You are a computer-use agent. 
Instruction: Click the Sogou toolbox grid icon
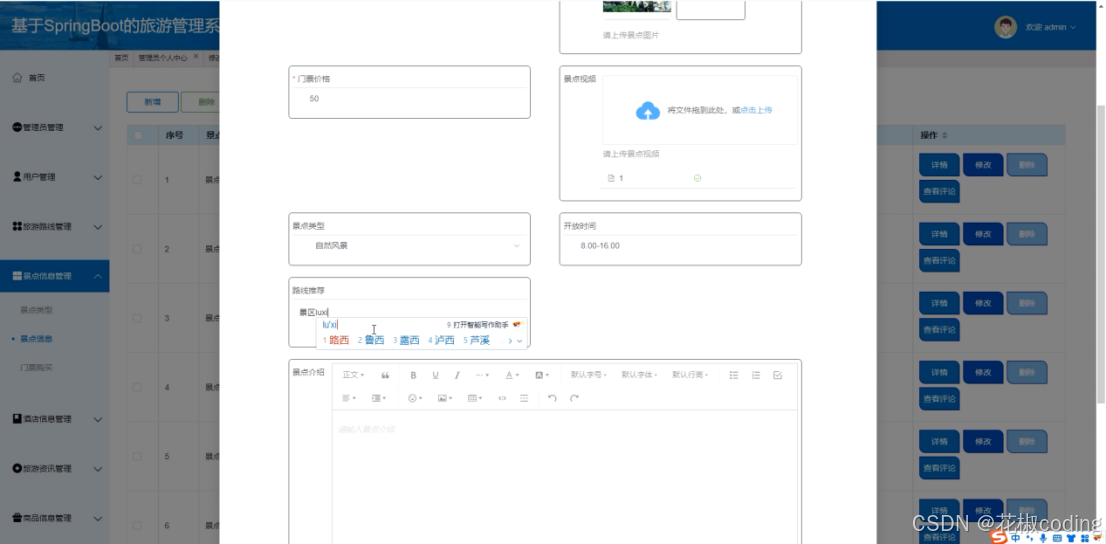click(1083, 538)
